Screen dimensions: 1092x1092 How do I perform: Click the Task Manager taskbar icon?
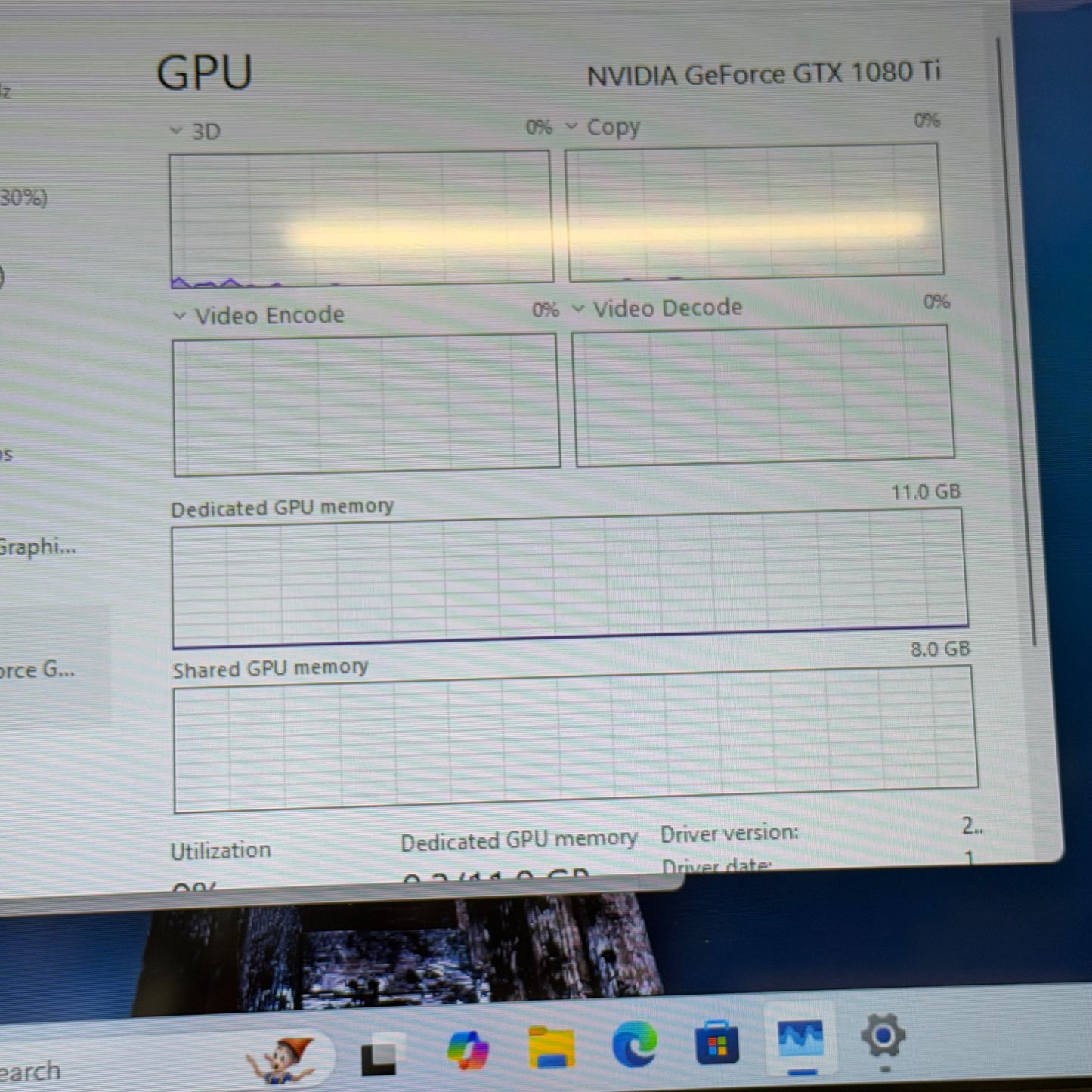coord(800,1038)
